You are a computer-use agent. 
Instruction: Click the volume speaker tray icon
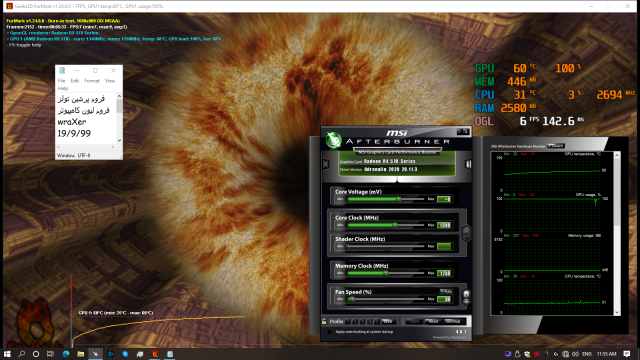click(x=575, y=354)
